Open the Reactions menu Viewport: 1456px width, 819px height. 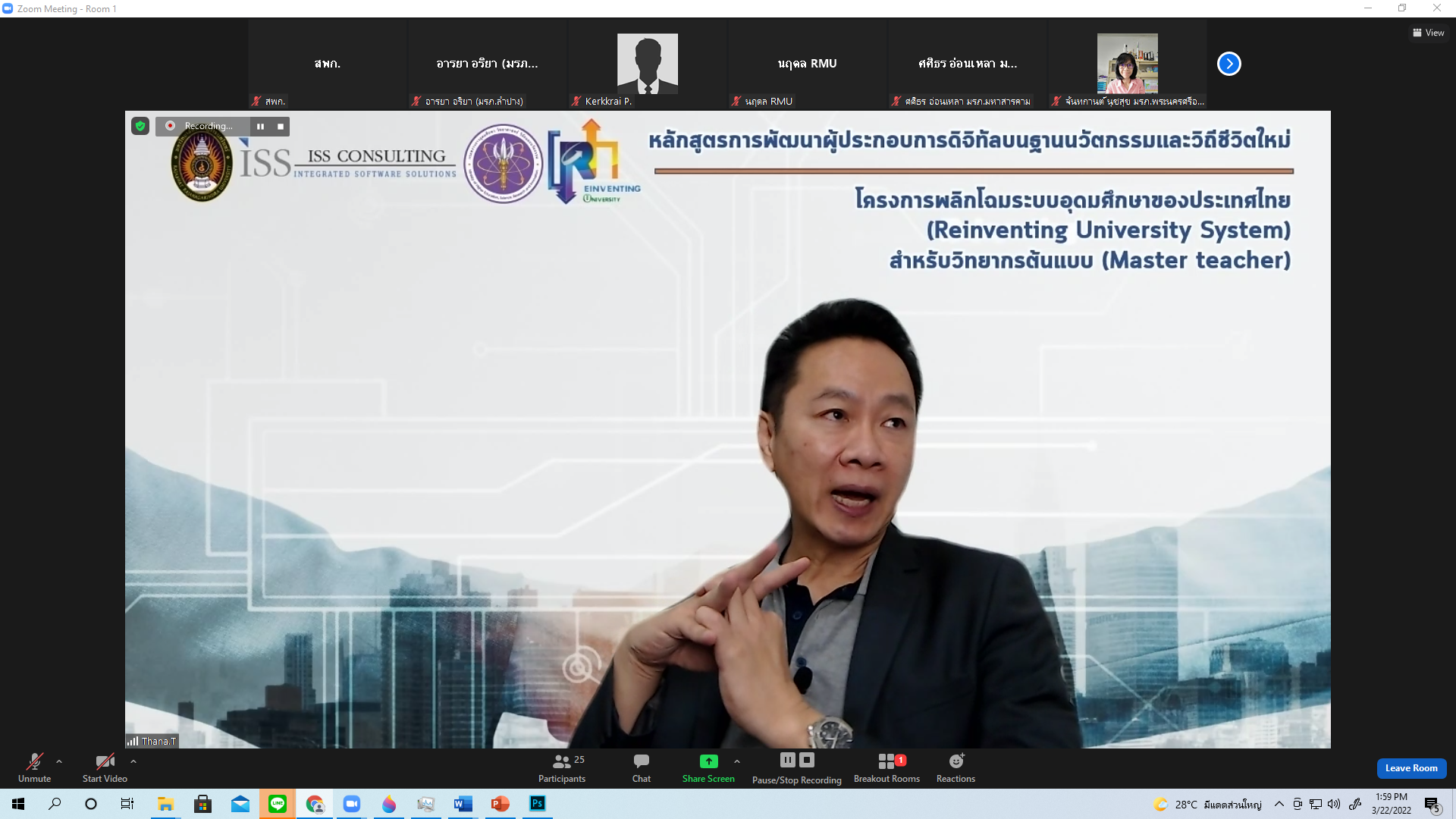[955, 767]
